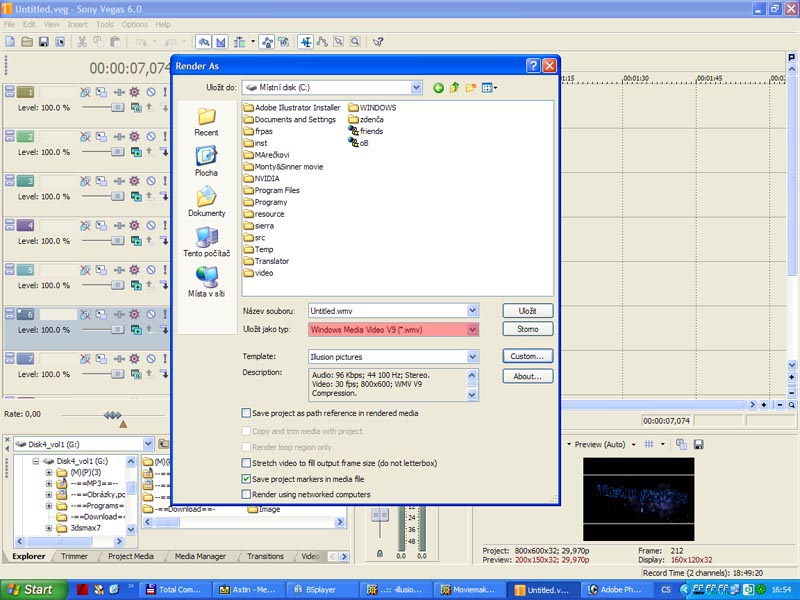This screenshot has height=600, width=800.
Task: Enable Save project as path reference checkbox
Action: coord(246,413)
